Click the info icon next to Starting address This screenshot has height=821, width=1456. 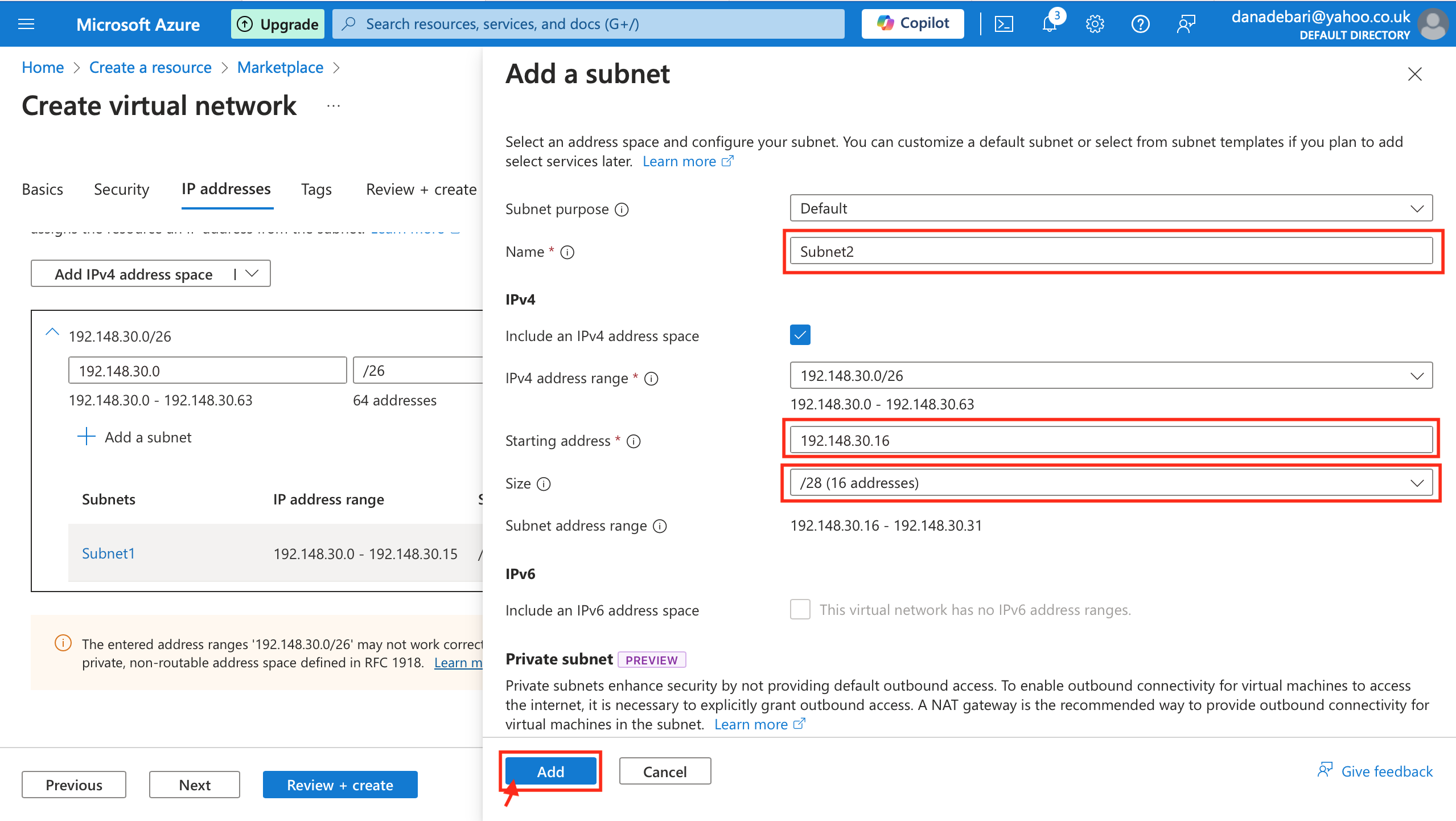click(x=634, y=441)
